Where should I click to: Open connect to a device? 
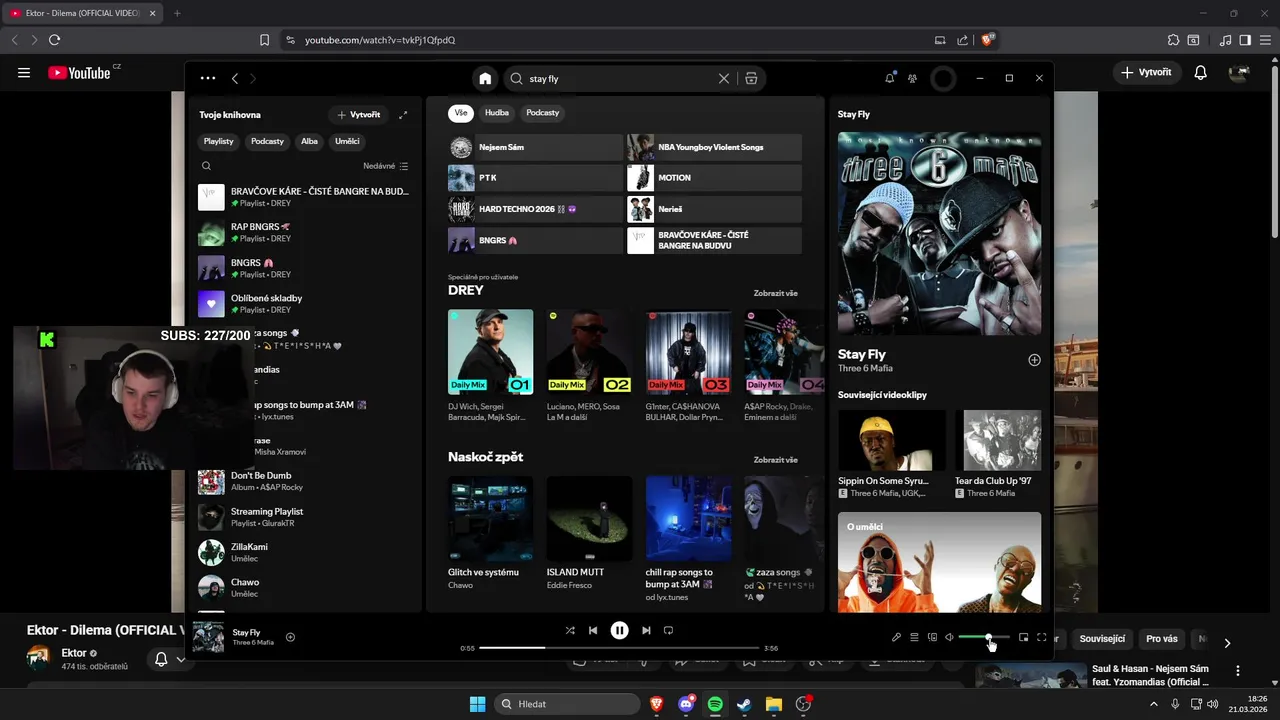click(x=932, y=637)
